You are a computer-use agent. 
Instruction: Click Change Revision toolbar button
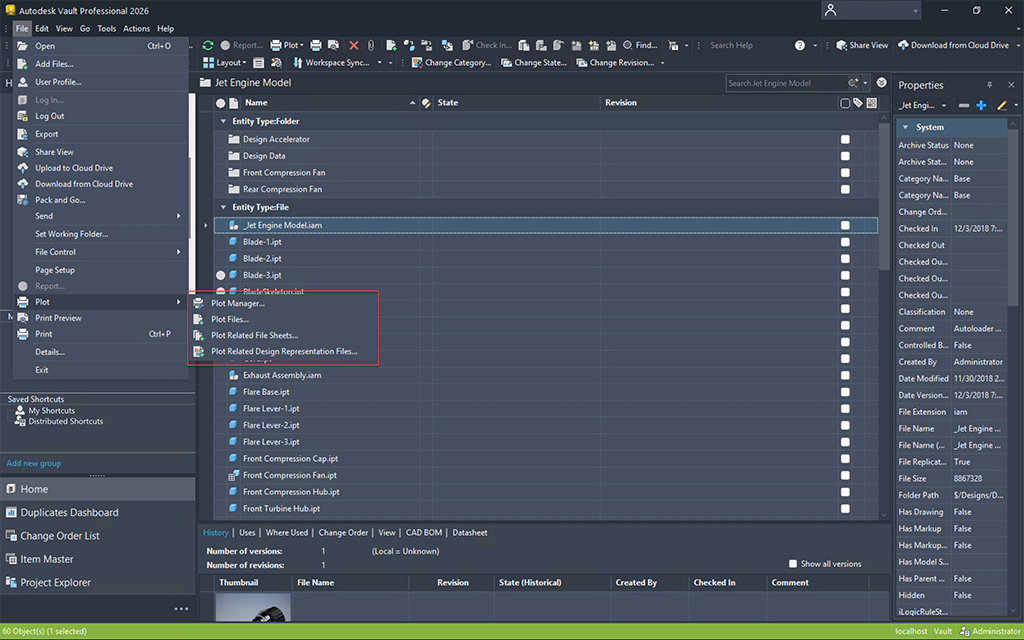click(x=615, y=63)
